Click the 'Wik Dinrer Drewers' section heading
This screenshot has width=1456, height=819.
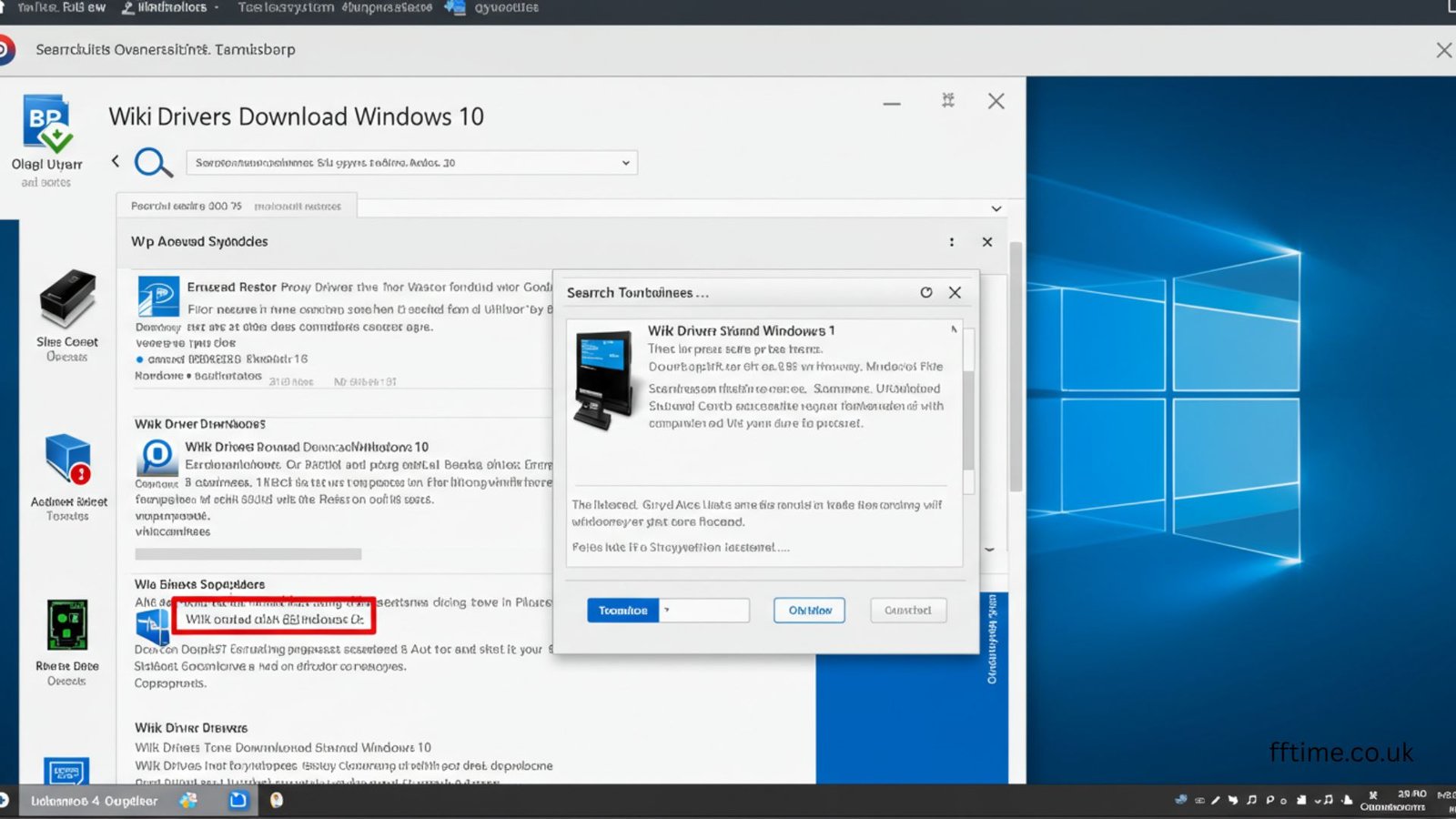click(x=191, y=728)
